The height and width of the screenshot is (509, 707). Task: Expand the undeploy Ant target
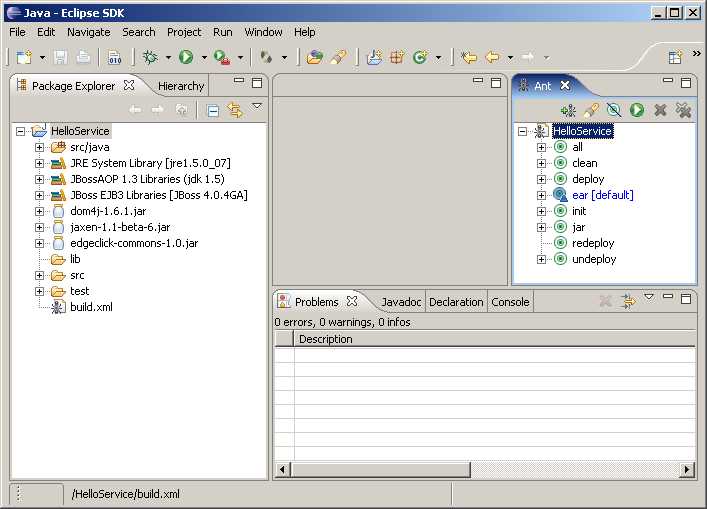tap(542, 259)
